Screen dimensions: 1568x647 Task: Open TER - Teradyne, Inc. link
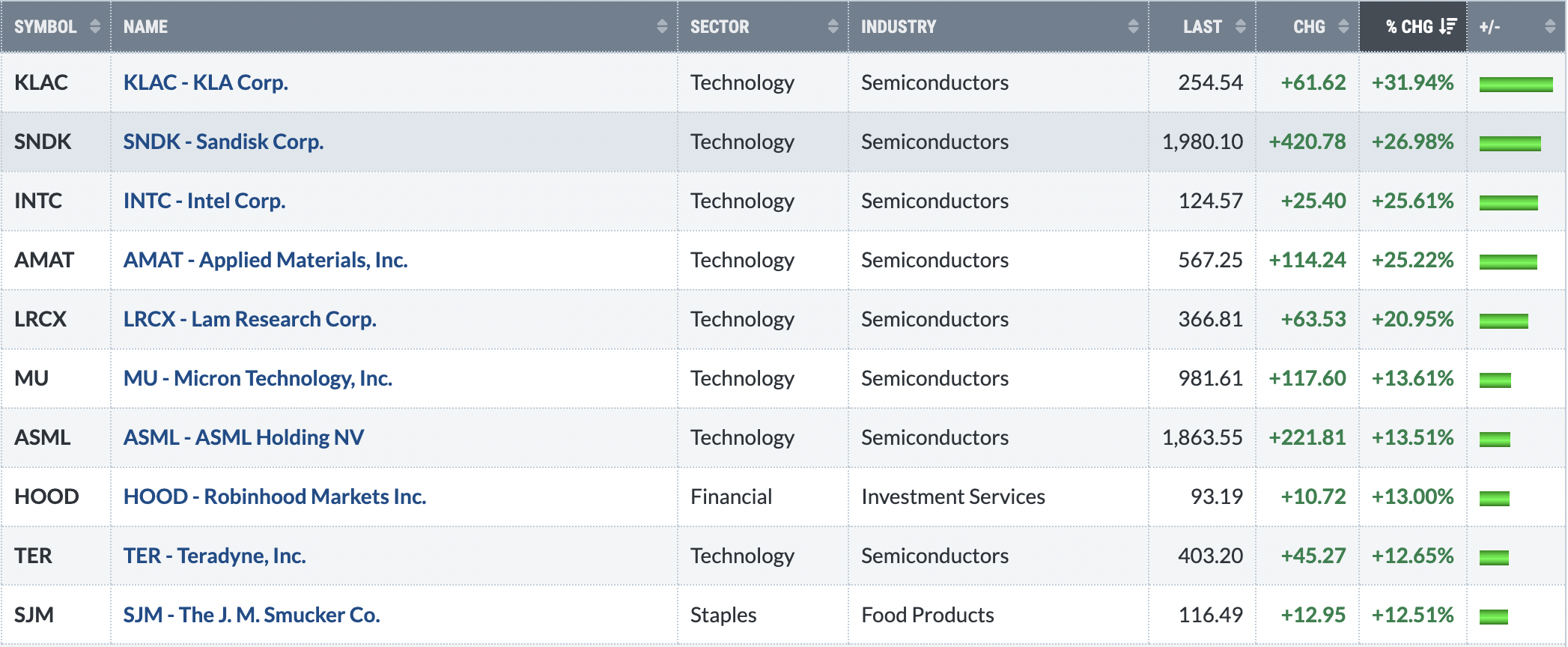(x=214, y=556)
